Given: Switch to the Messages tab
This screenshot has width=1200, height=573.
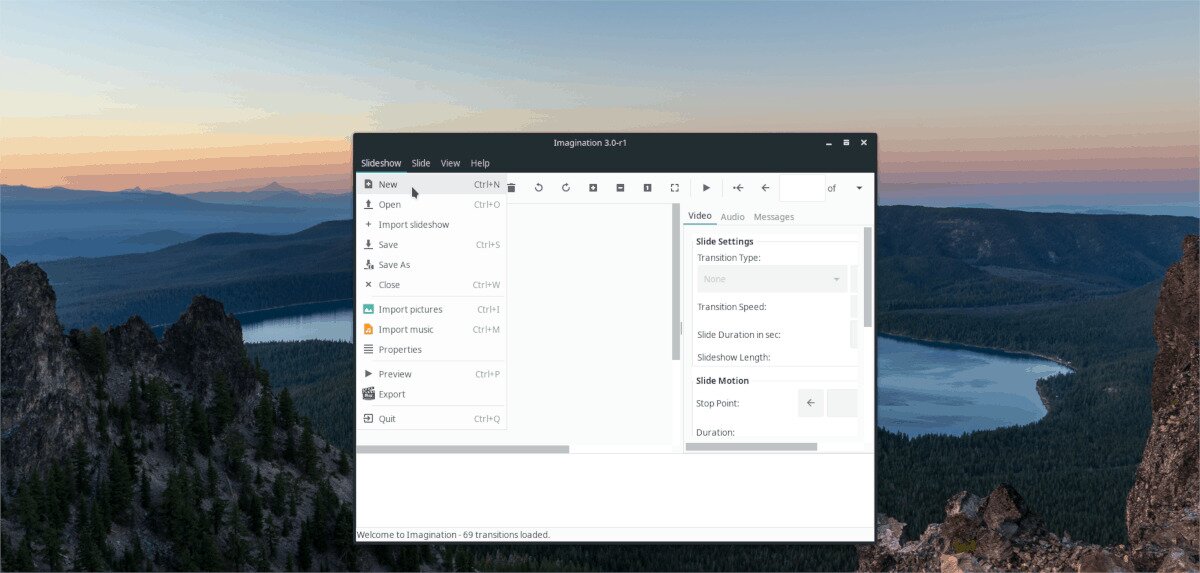Looking at the screenshot, I should click(774, 217).
